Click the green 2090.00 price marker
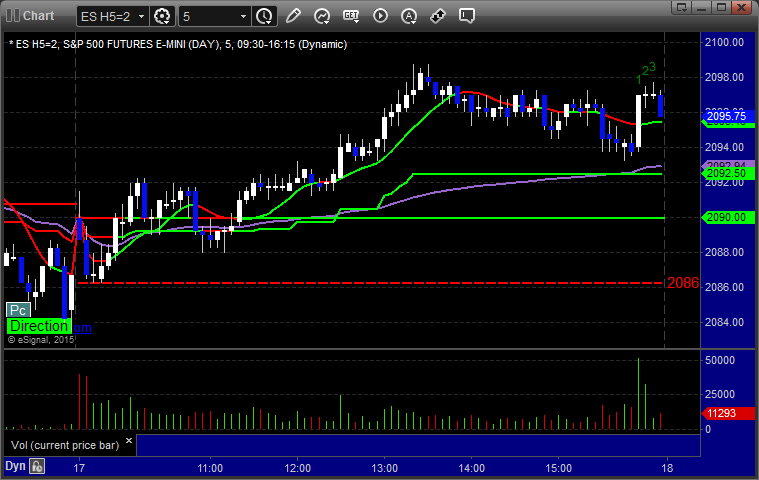759x480 pixels. pos(727,217)
